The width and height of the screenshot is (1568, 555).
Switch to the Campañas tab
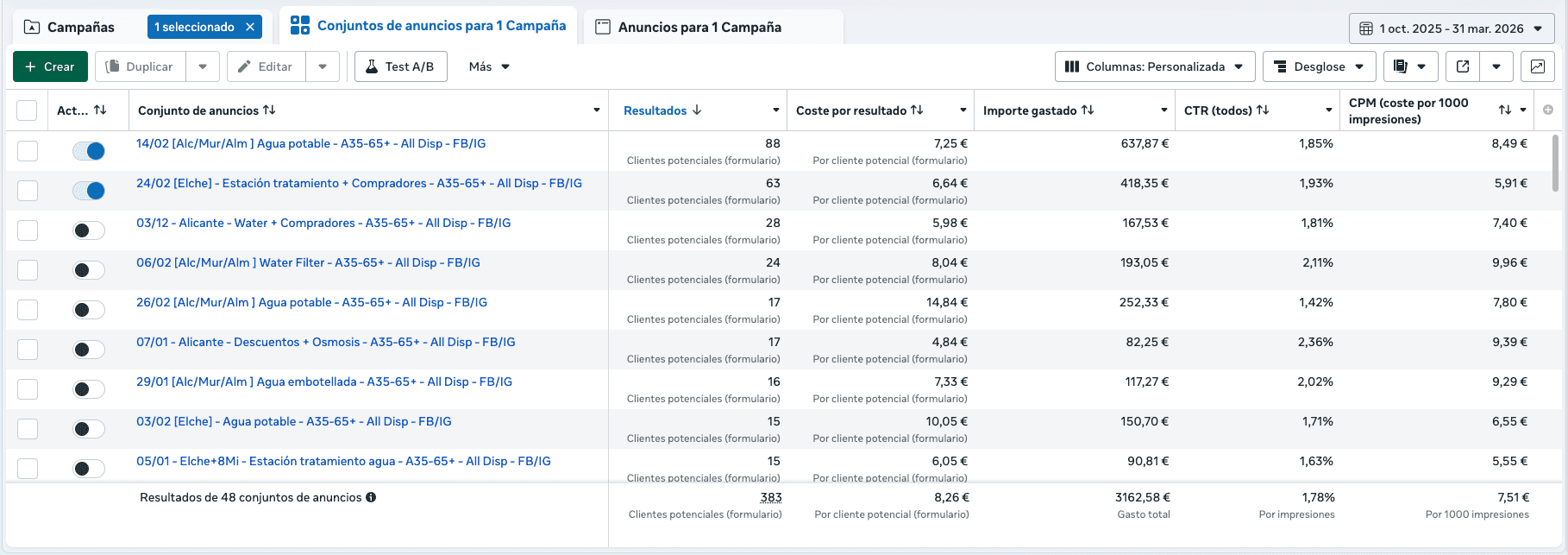(80, 27)
